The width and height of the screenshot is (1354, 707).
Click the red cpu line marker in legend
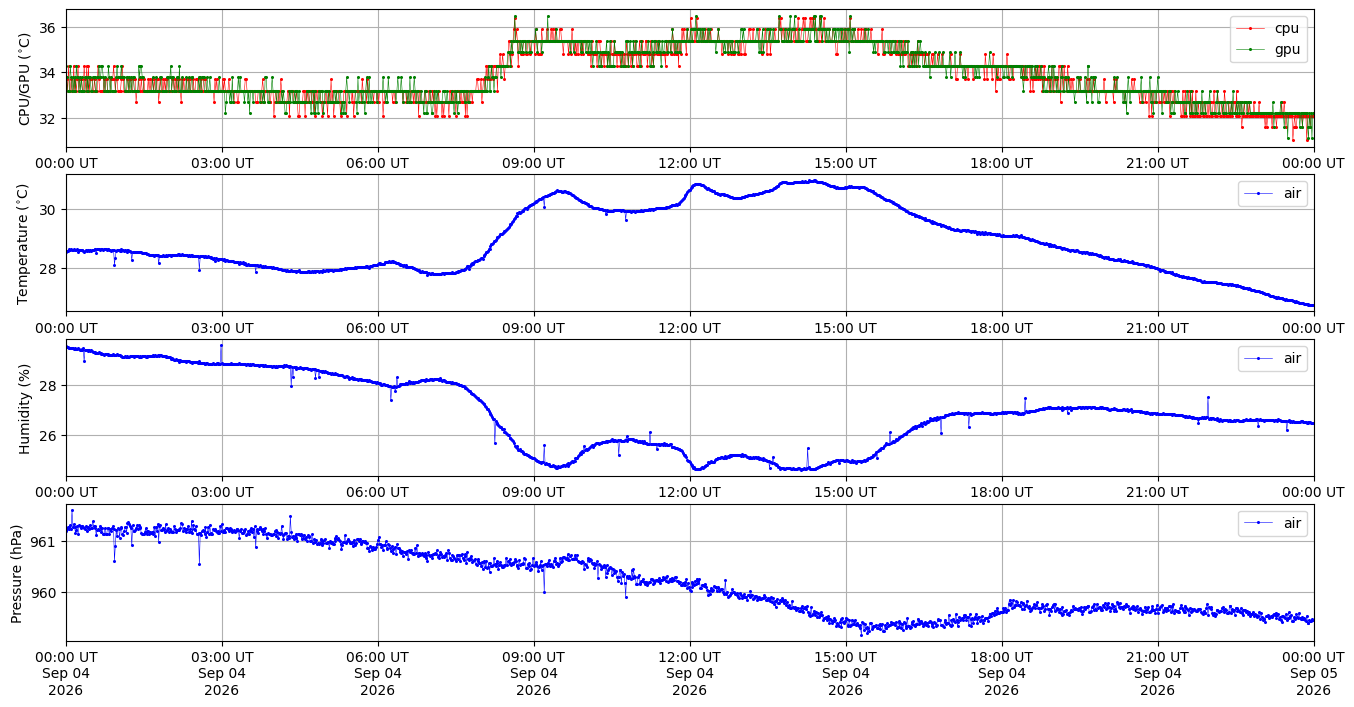tap(1252, 28)
